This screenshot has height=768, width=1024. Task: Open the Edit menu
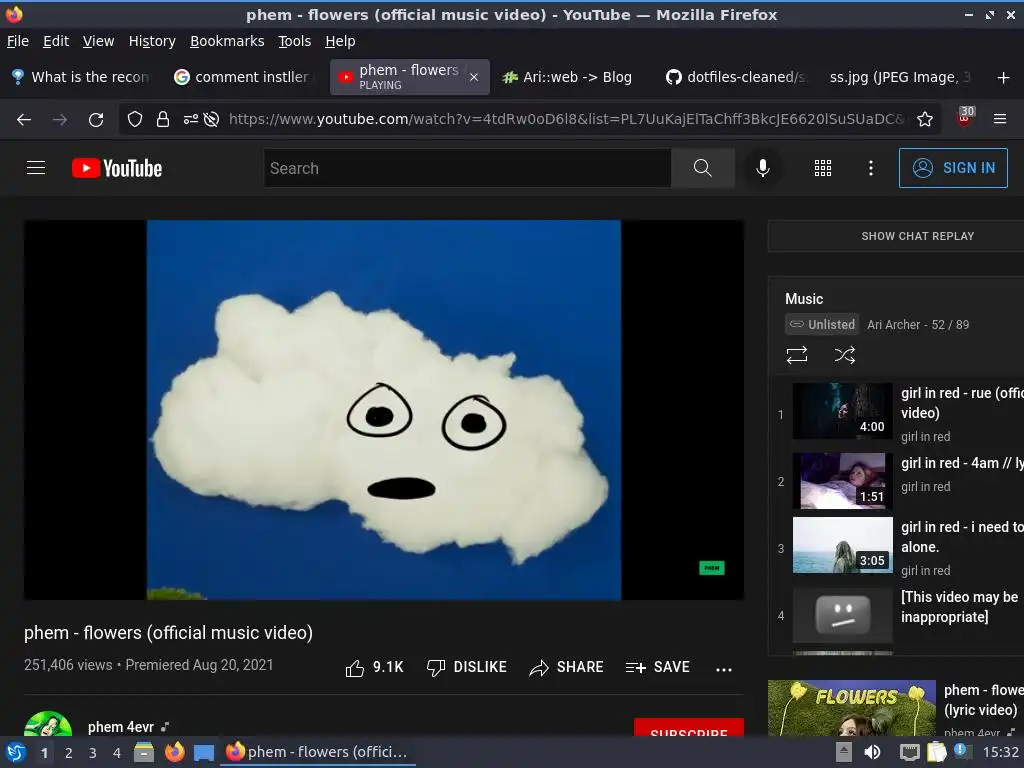tap(56, 41)
